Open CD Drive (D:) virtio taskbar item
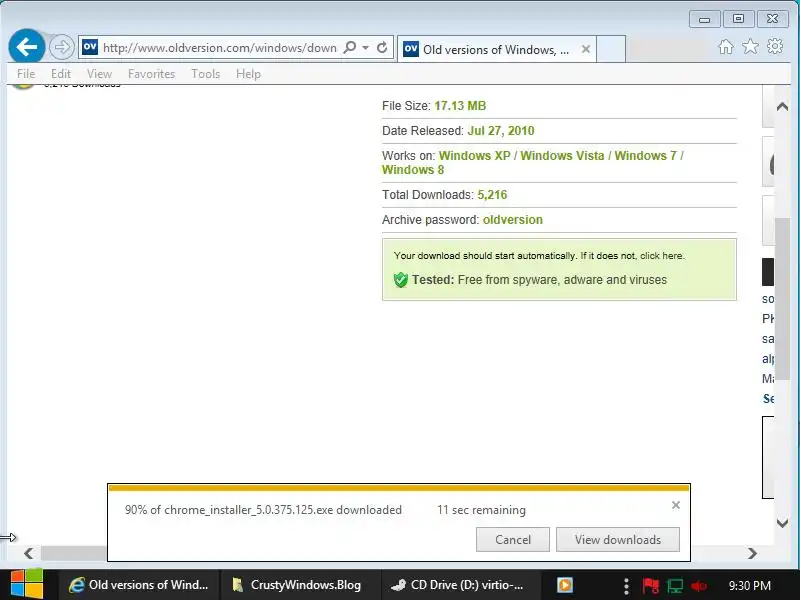The image size is (800, 600). (461, 585)
